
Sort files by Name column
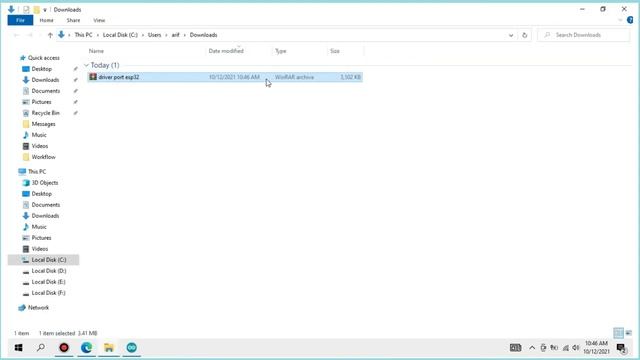click(96, 51)
